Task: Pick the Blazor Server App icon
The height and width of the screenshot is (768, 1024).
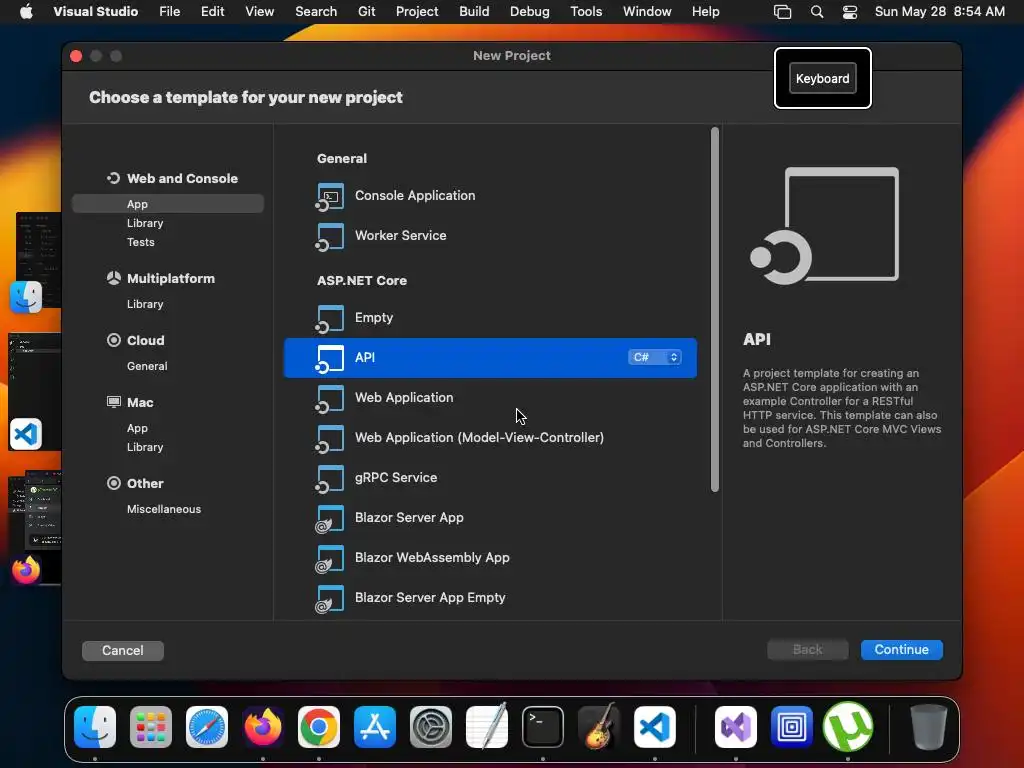Action: (x=330, y=519)
